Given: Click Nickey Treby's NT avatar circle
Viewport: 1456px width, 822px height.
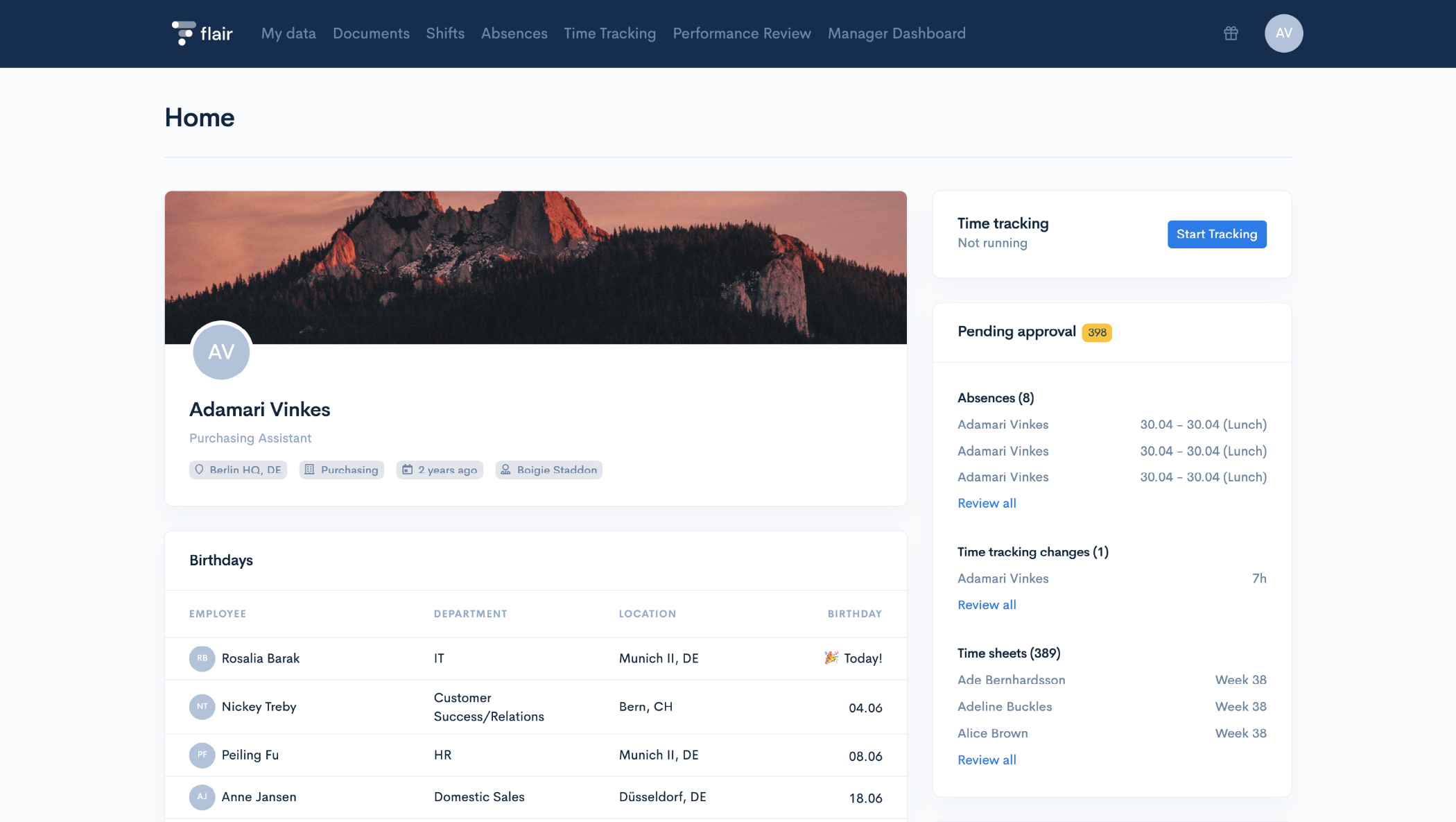Looking at the screenshot, I should pos(202,707).
